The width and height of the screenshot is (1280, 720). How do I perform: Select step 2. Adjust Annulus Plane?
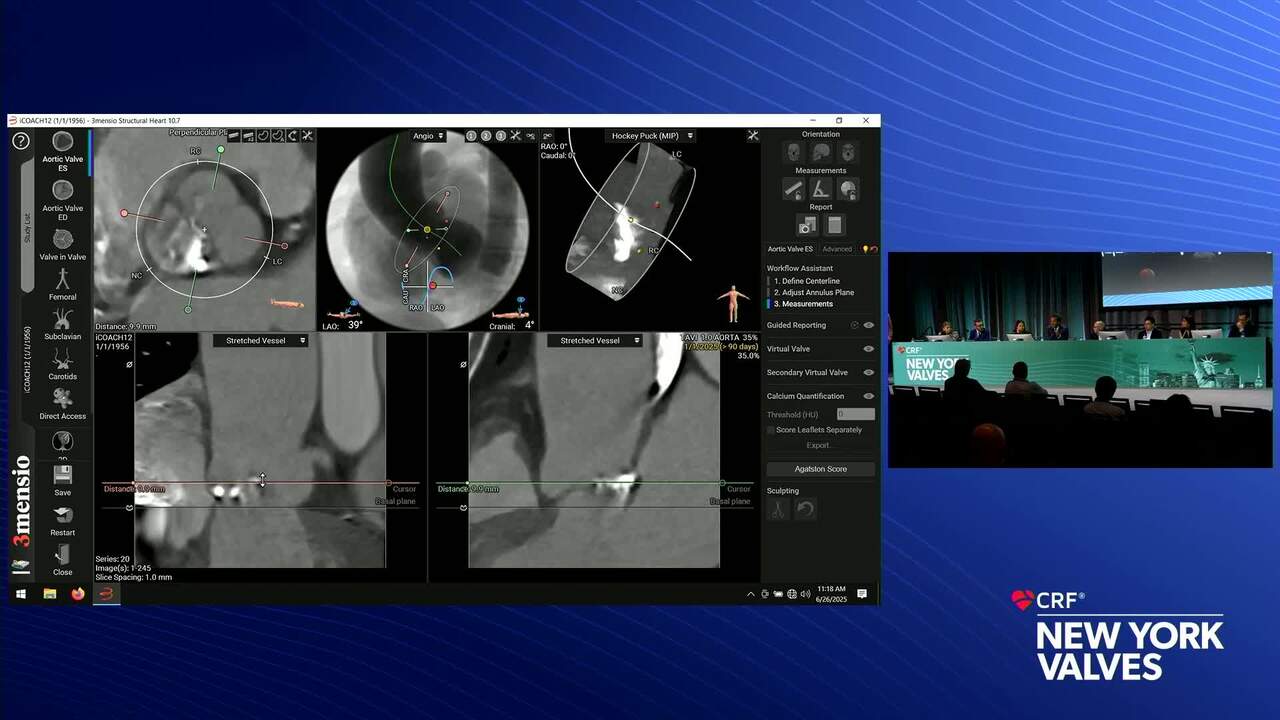(x=814, y=292)
